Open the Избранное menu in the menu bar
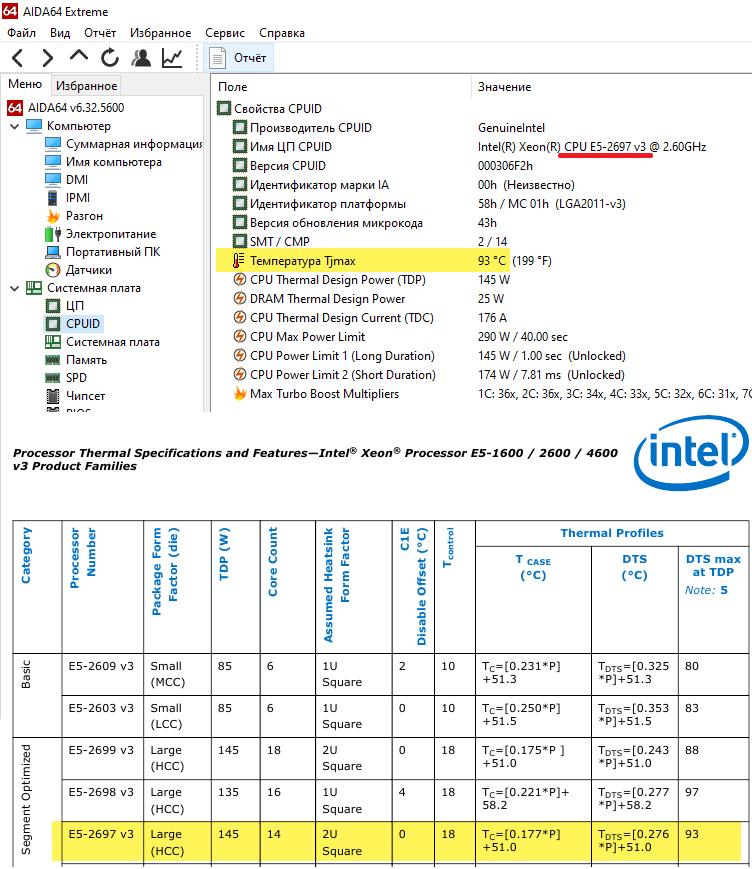This screenshot has height=869, width=752. point(160,33)
